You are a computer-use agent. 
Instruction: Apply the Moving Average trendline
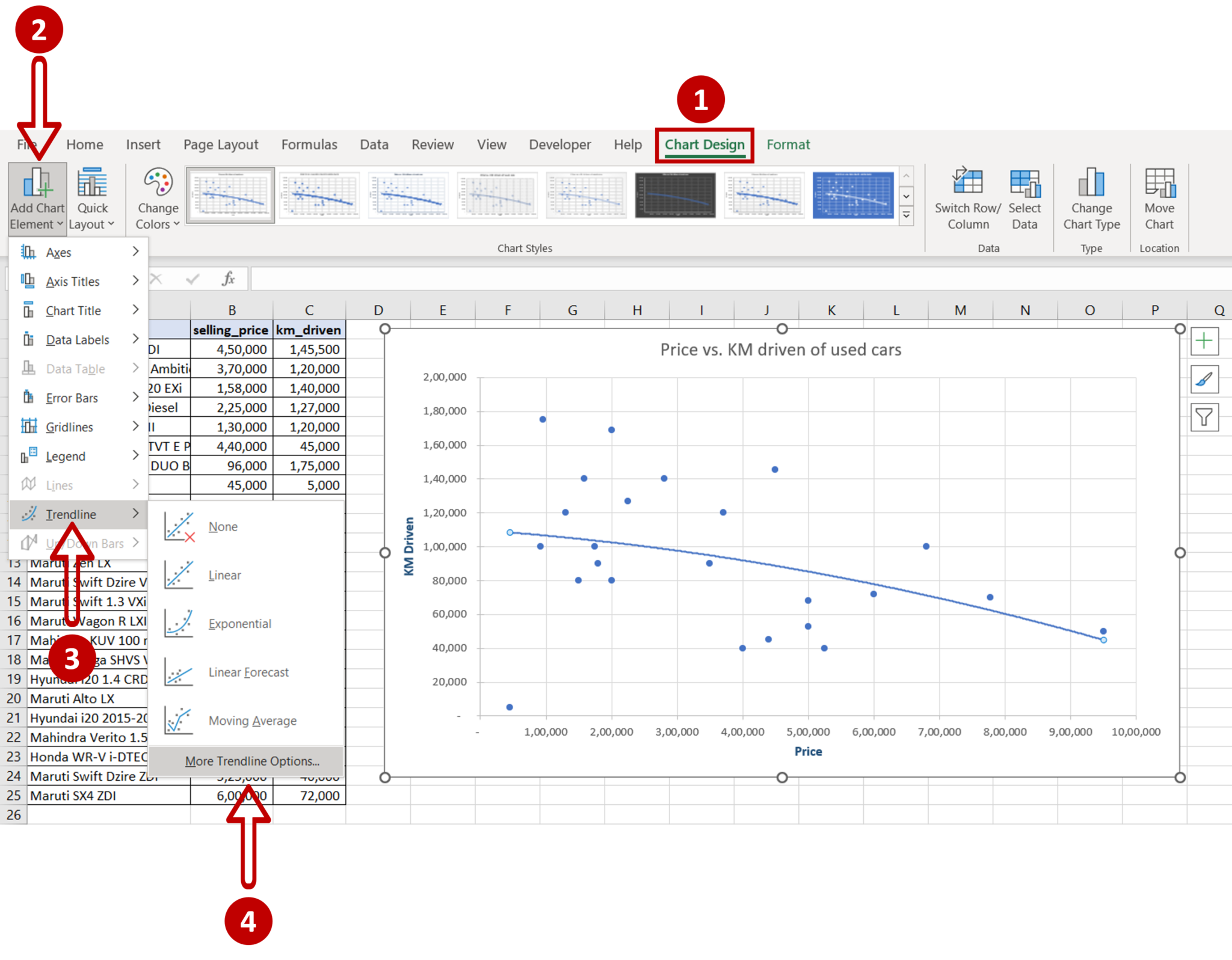point(251,720)
